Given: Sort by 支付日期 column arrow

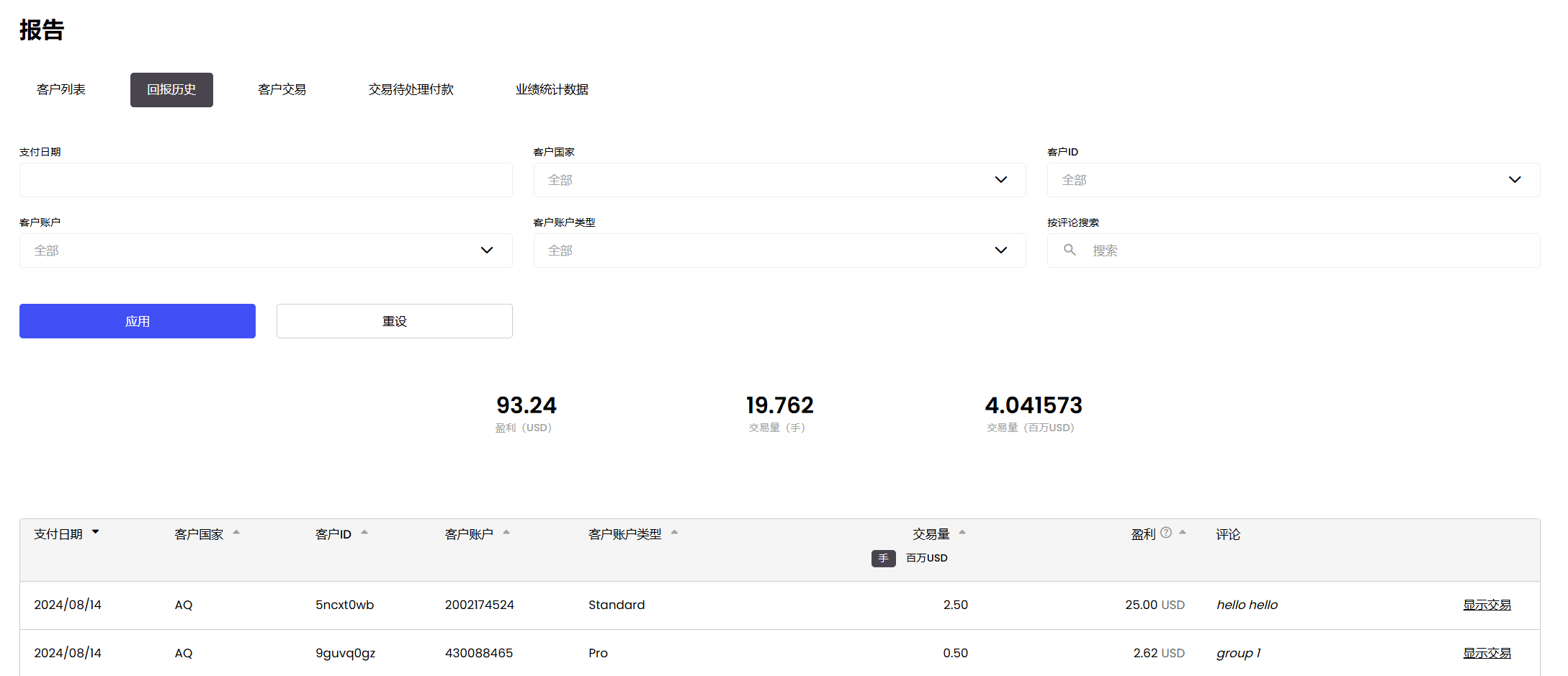Looking at the screenshot, I should pyautogui.click(x=95, y=532).
